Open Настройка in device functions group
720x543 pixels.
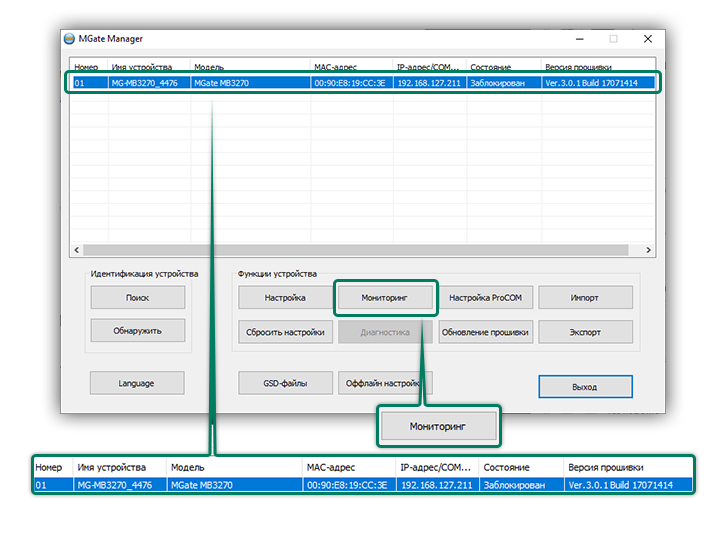pos(284,297)
